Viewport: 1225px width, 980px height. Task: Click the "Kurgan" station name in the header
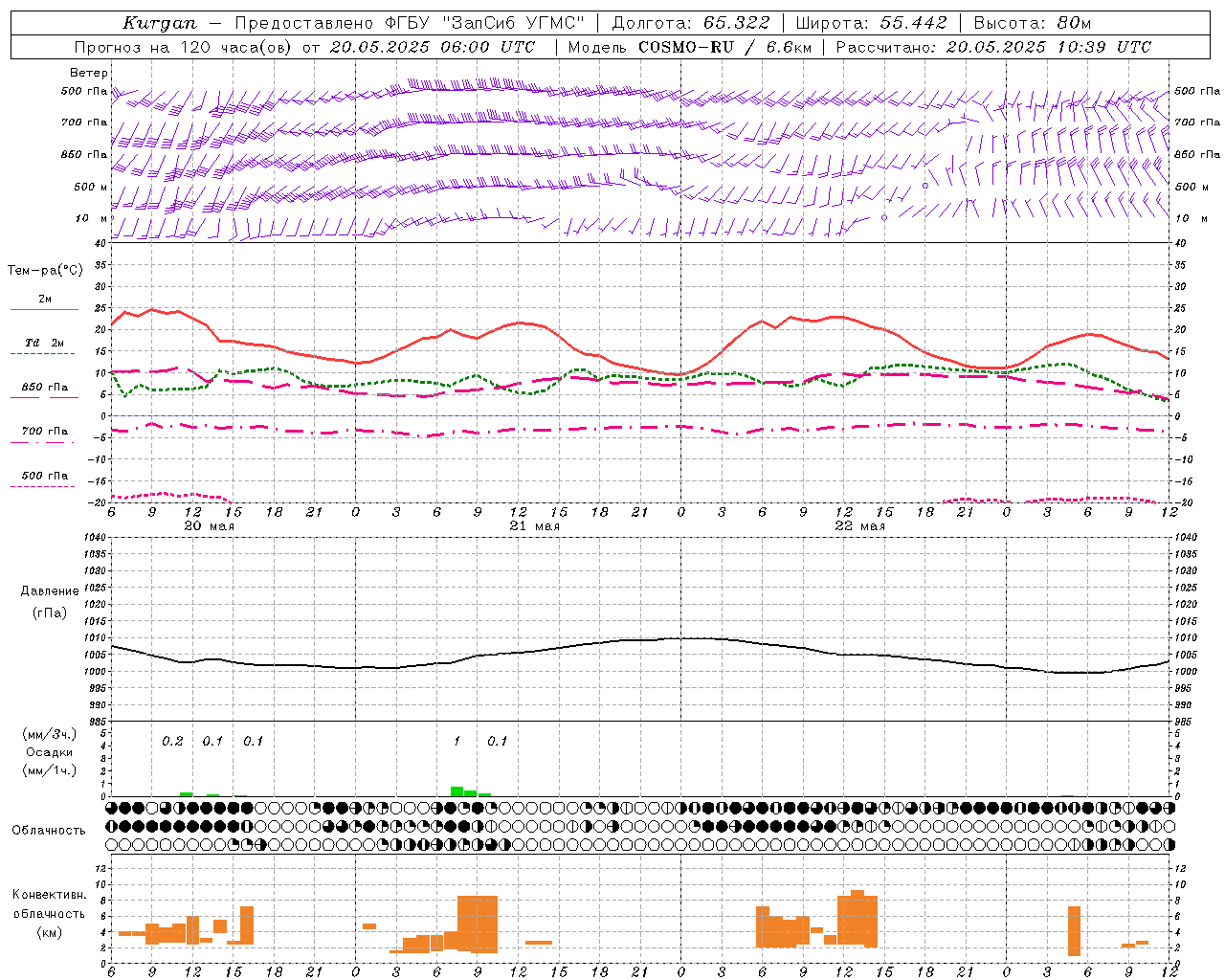coord(160,23)
